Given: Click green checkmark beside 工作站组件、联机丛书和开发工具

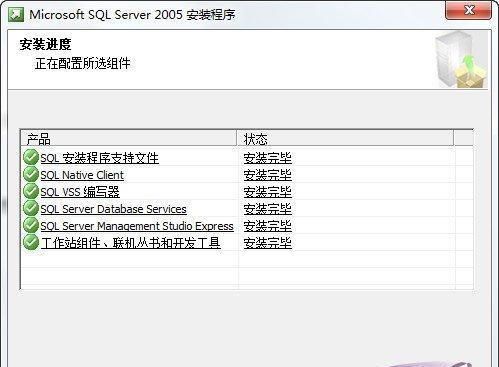Looking at the screenshot, I should pyautogui.click(x=31, y=242).
